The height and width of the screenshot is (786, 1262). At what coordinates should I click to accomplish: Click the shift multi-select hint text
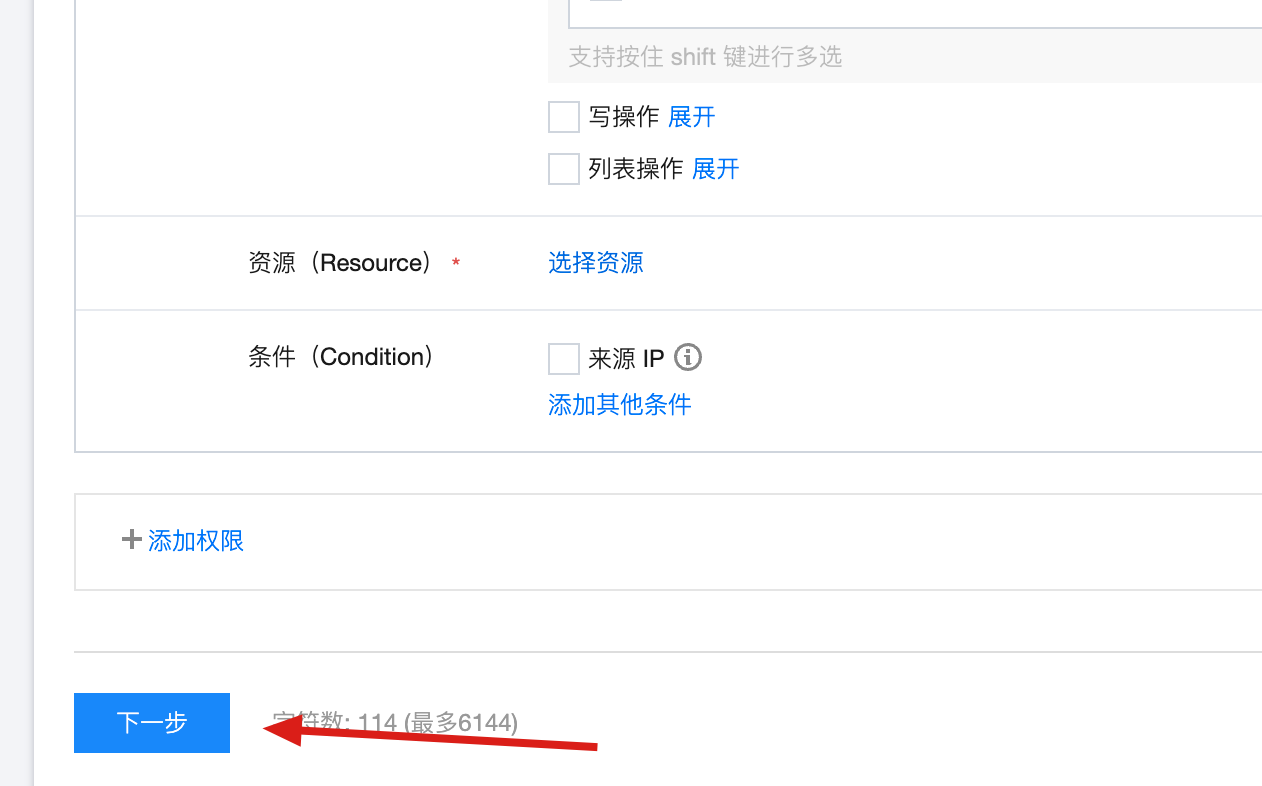[x=705, y=57]
